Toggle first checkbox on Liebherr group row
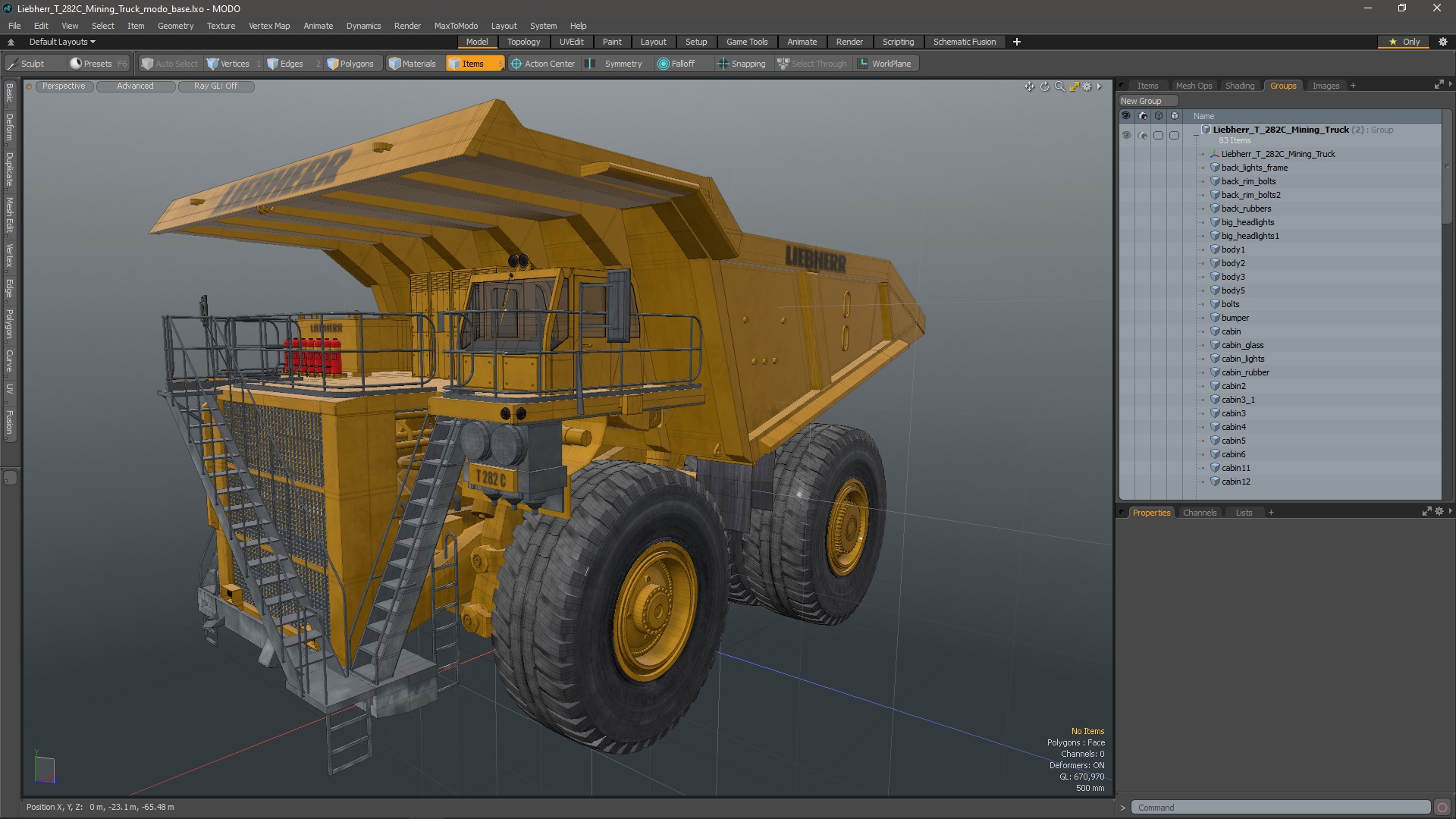Viewport: 1456px width, 819px height. point(1158,135)
